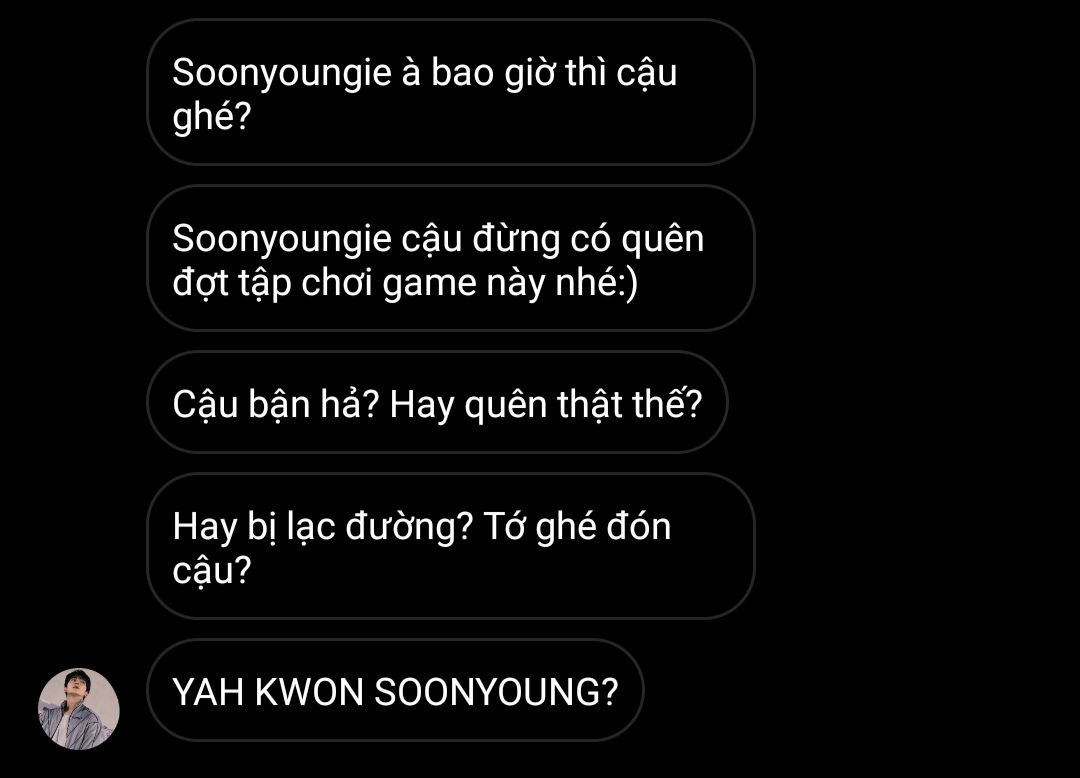Click 'cậu?' on the fourth message's second line
This screenshot has width=1080, height=778.
click(x=211, y=571)
